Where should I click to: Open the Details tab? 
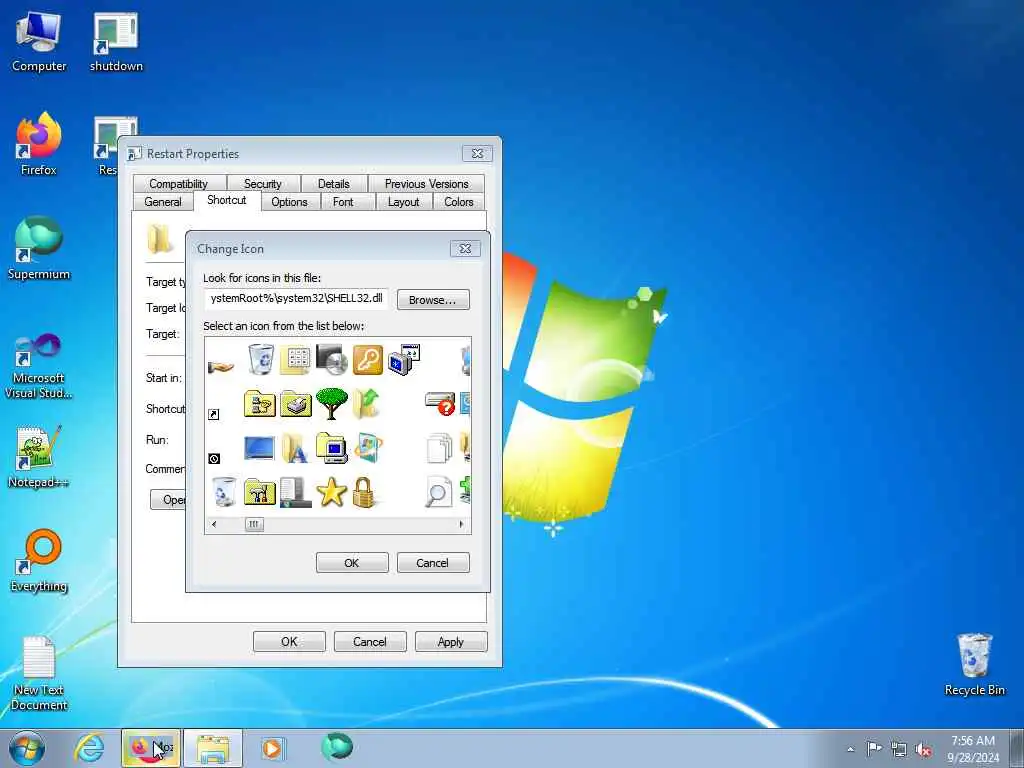point(334,184)
